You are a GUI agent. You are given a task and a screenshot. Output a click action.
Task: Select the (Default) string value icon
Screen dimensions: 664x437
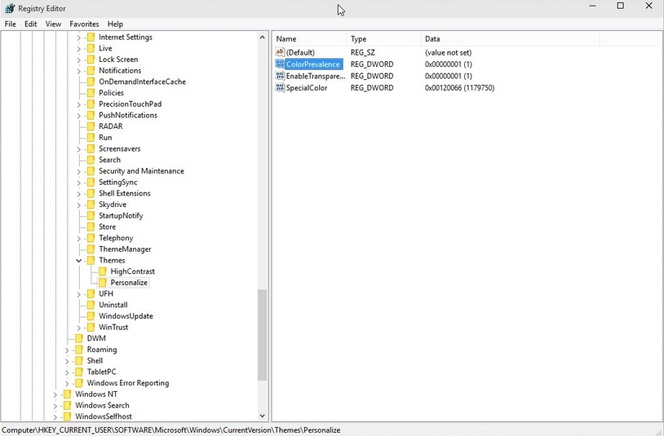[x=280, y=52]
